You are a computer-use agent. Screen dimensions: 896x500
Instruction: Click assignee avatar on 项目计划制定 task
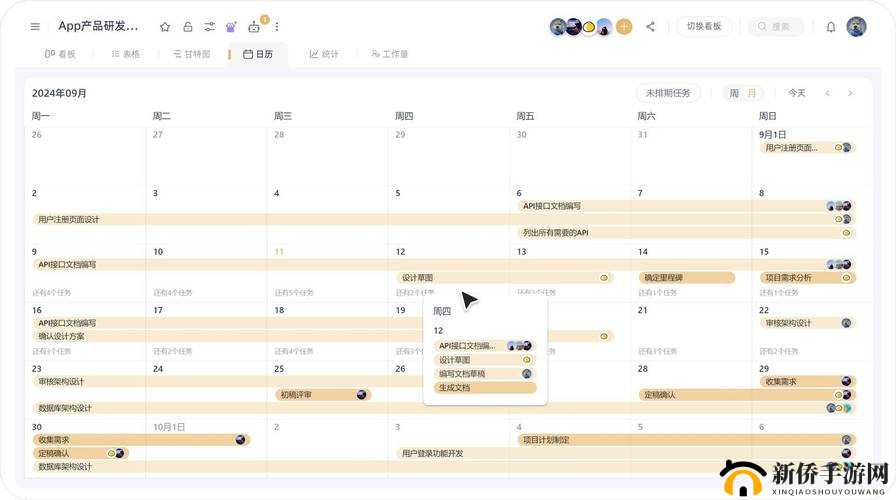coord(846,440)
